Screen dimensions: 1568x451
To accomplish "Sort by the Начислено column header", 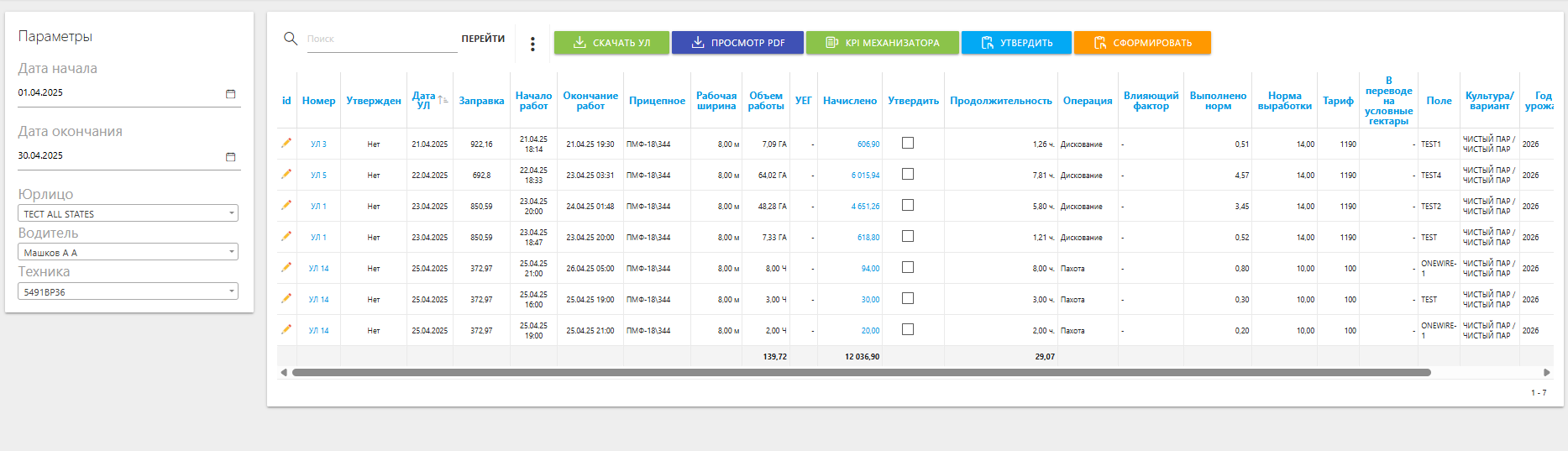I will (849, 101).
